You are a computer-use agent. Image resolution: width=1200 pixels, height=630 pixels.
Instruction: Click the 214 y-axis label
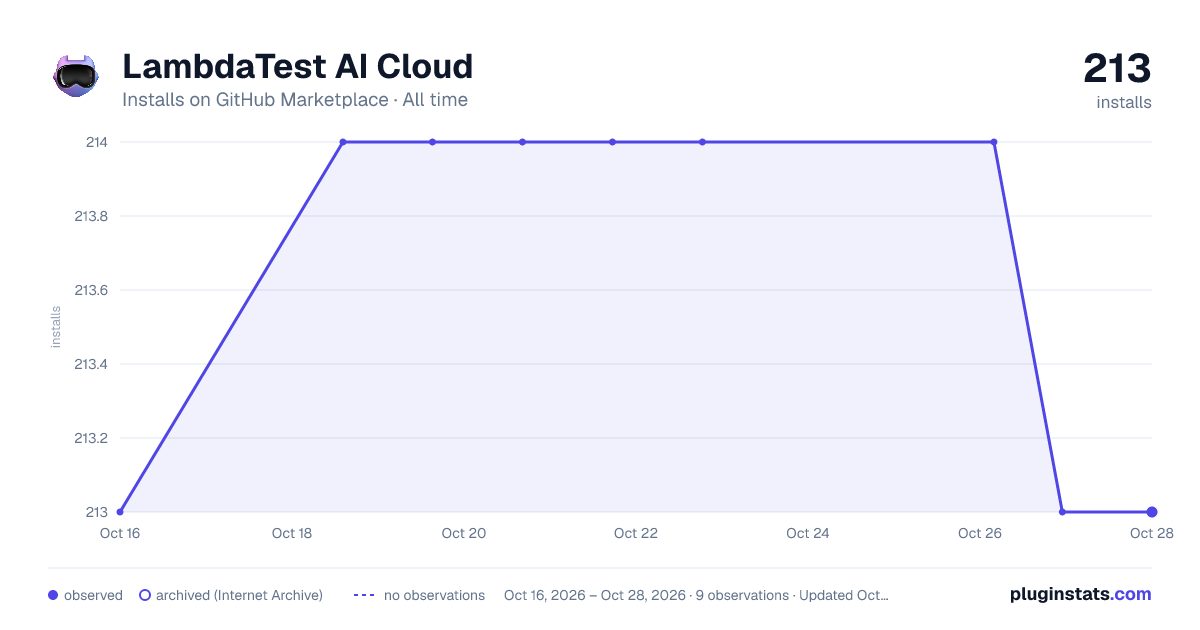pyautogui.click(x=96, y=142)
